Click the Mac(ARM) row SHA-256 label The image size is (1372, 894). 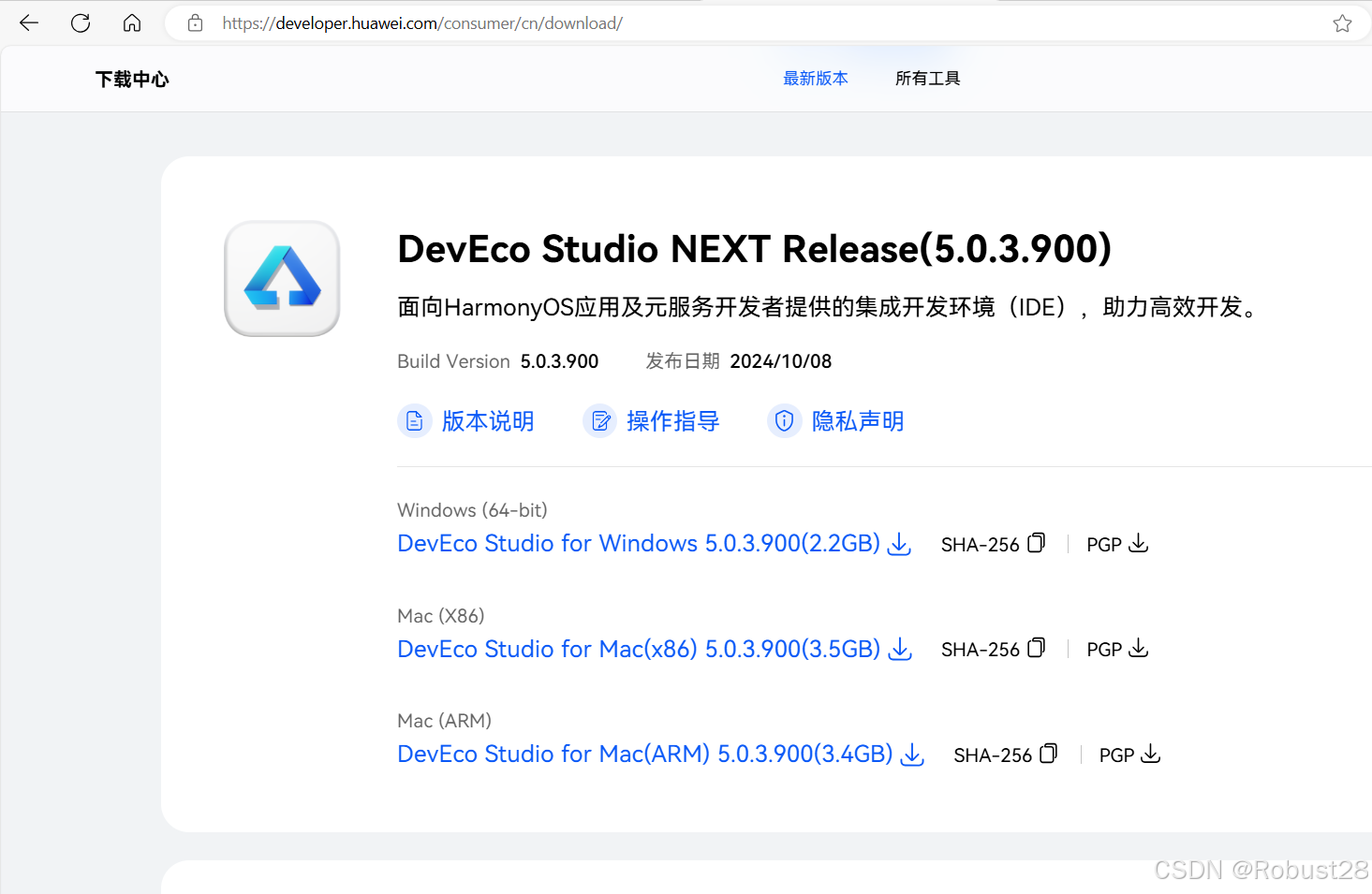[993, 755]
